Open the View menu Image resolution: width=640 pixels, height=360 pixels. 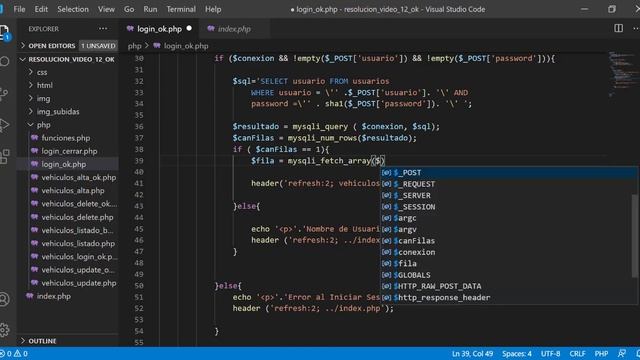click(106, 9)
